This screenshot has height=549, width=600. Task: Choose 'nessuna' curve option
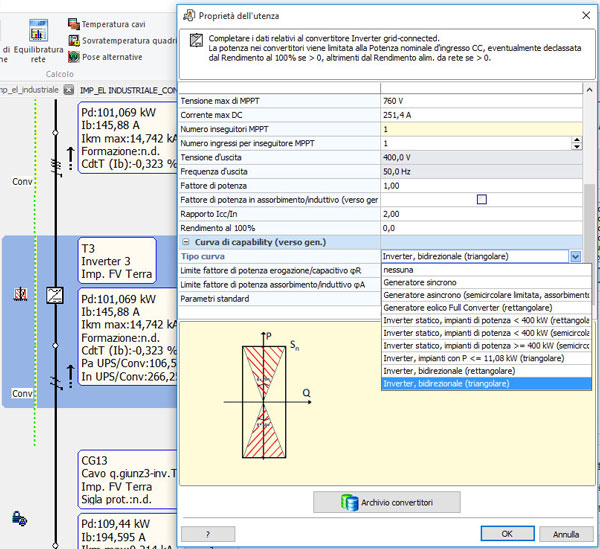[486, 270]
